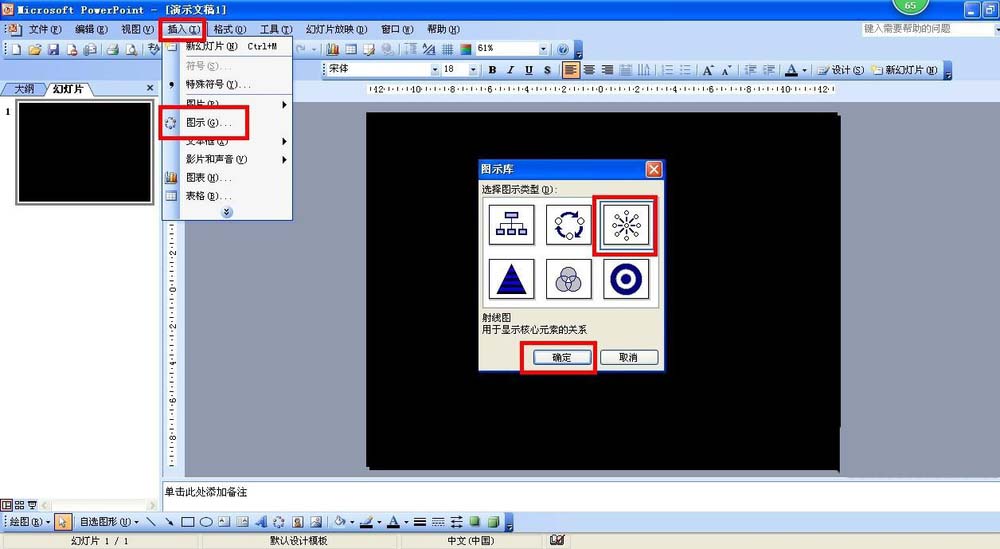Toggle underline formatting
This screenshot has width=1000, height=549.
coord(529,70)
